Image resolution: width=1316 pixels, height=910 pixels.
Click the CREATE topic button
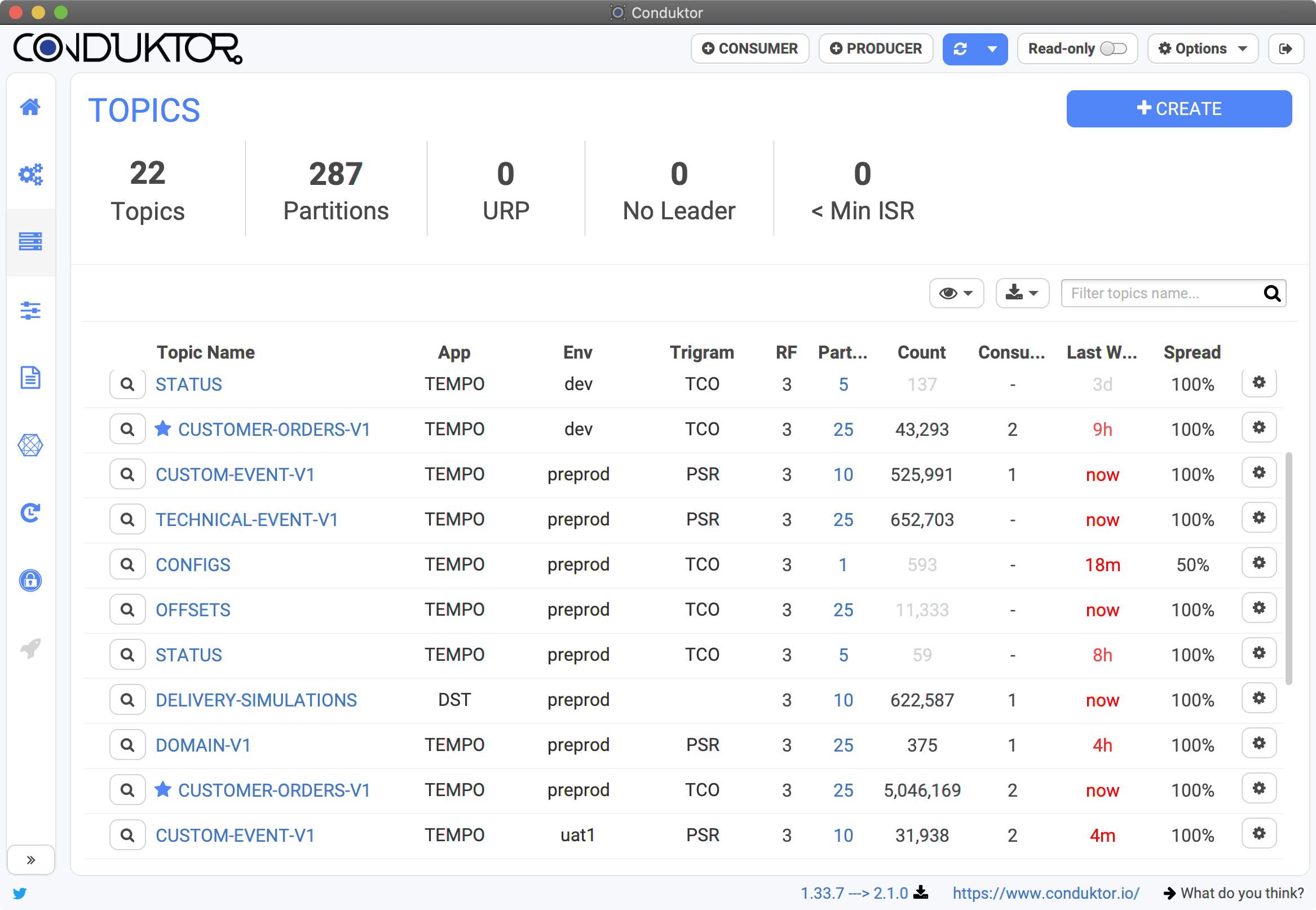click(x=1178, y=108)
